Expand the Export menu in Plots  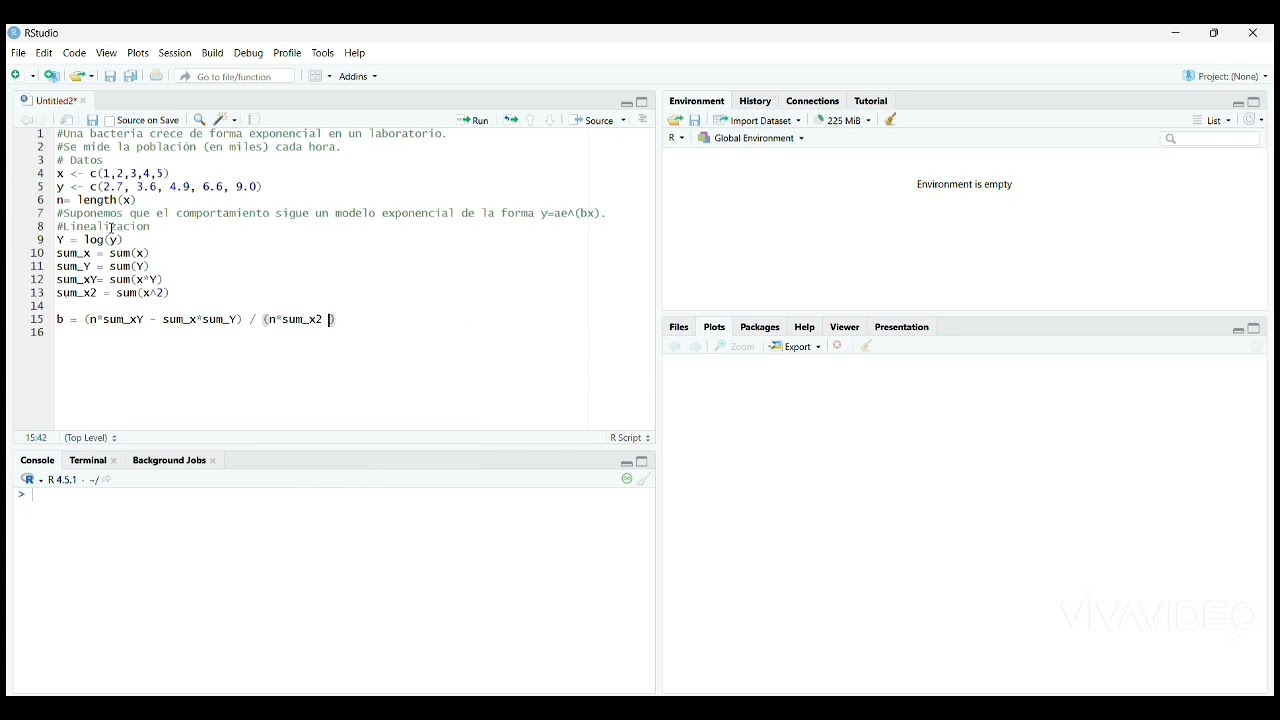[x=795, y=346]
